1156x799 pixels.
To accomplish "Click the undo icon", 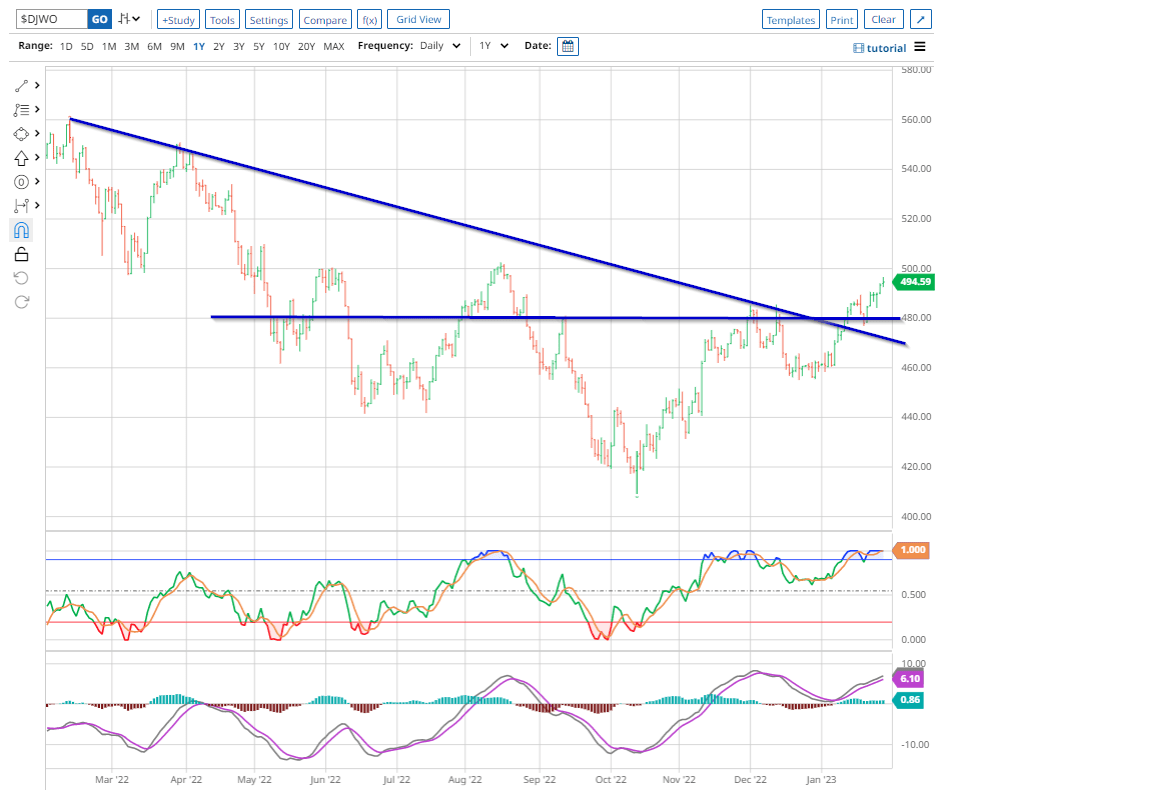I will 21,277.
